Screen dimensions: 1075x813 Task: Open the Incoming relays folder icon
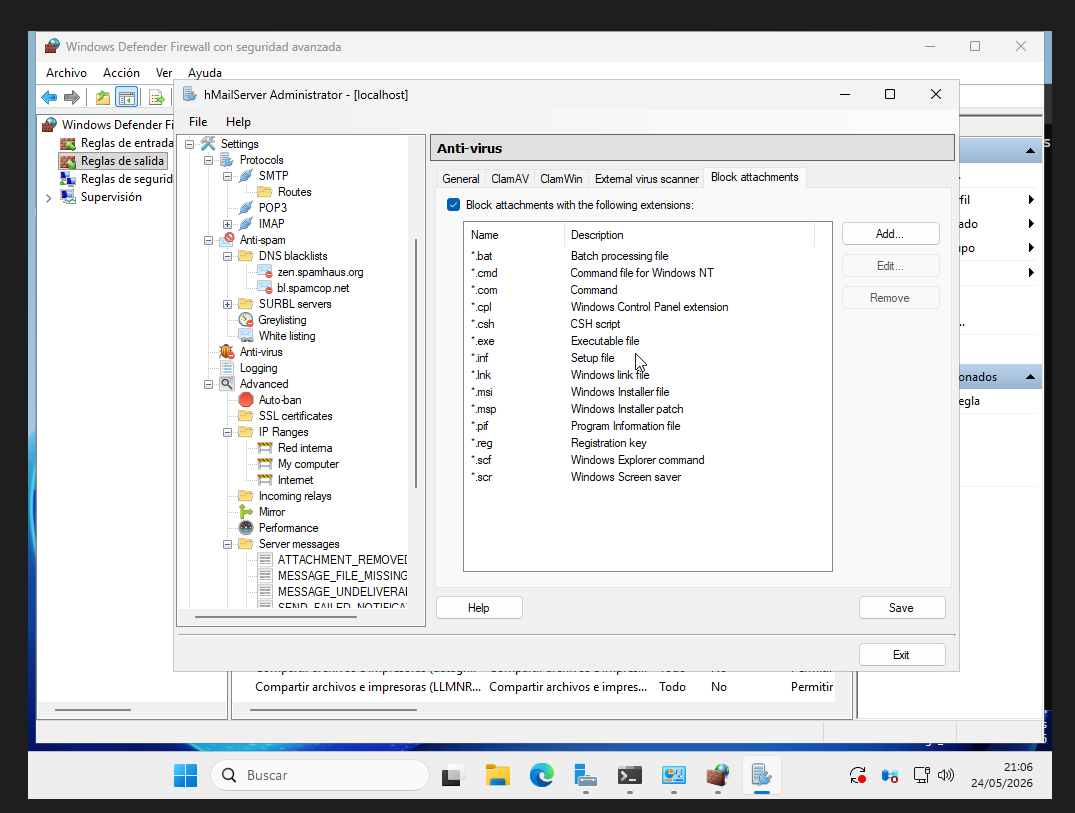tap(245, 496)
